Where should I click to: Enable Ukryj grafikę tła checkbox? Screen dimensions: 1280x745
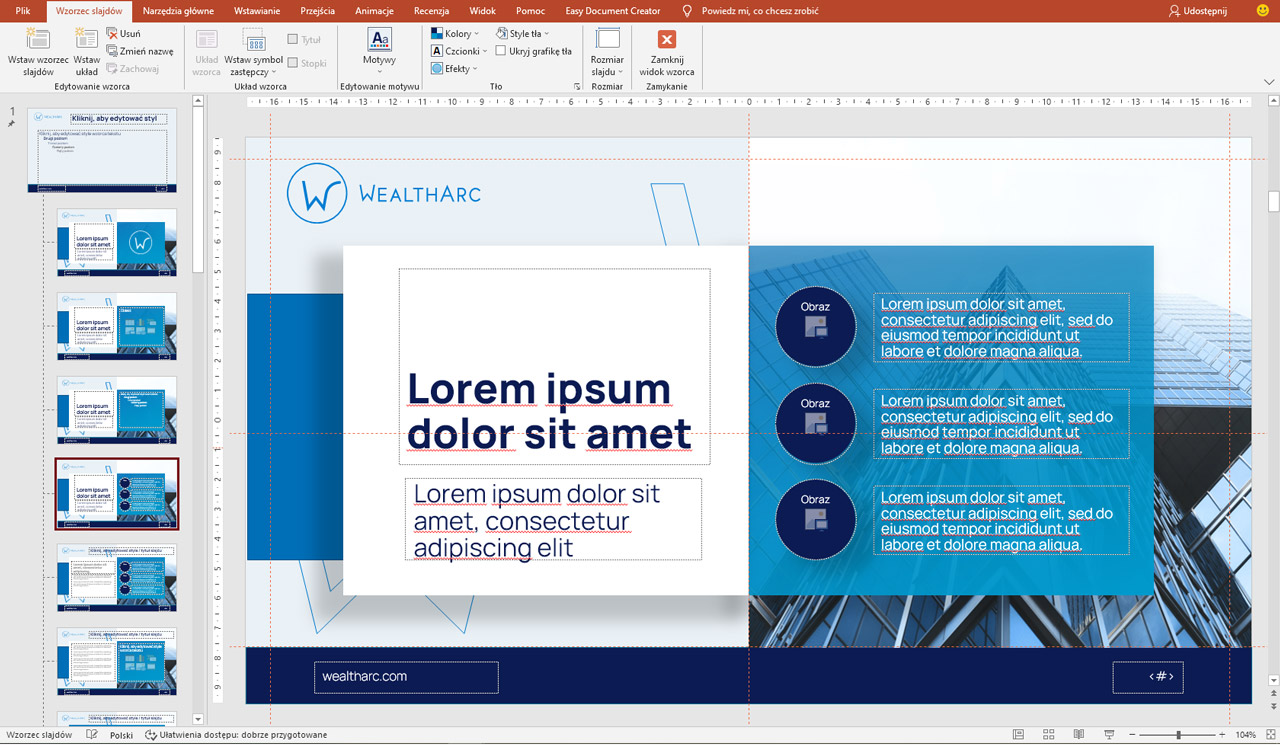(501, 51)
